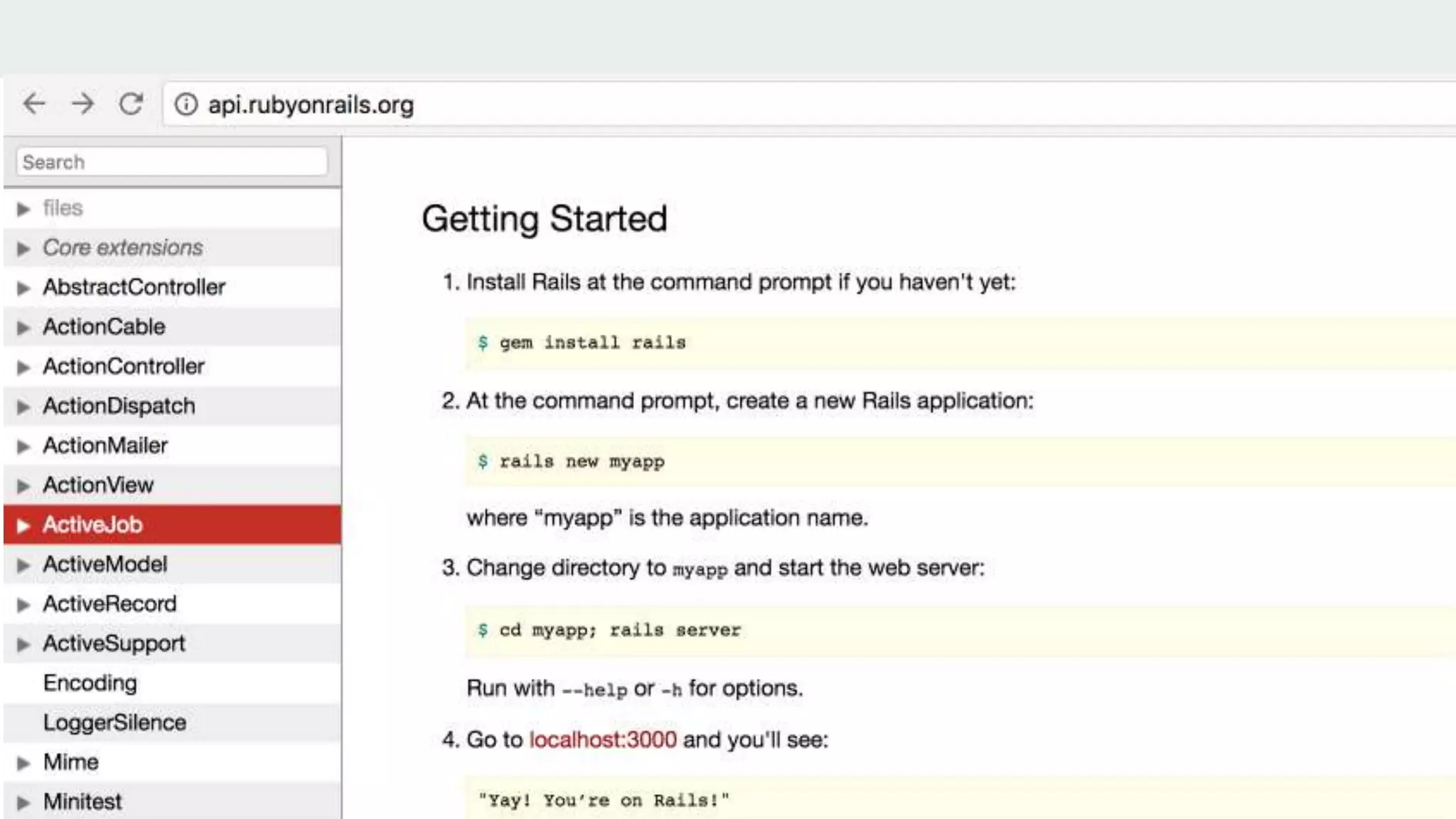The height and width of the screenshot is (819, 1456).
Task: Open the Encoding entry
Action: click(x=90, y=683)
